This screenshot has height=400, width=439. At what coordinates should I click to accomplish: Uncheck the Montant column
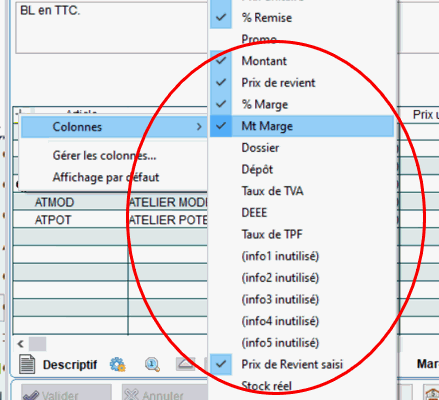coord(302,61)
